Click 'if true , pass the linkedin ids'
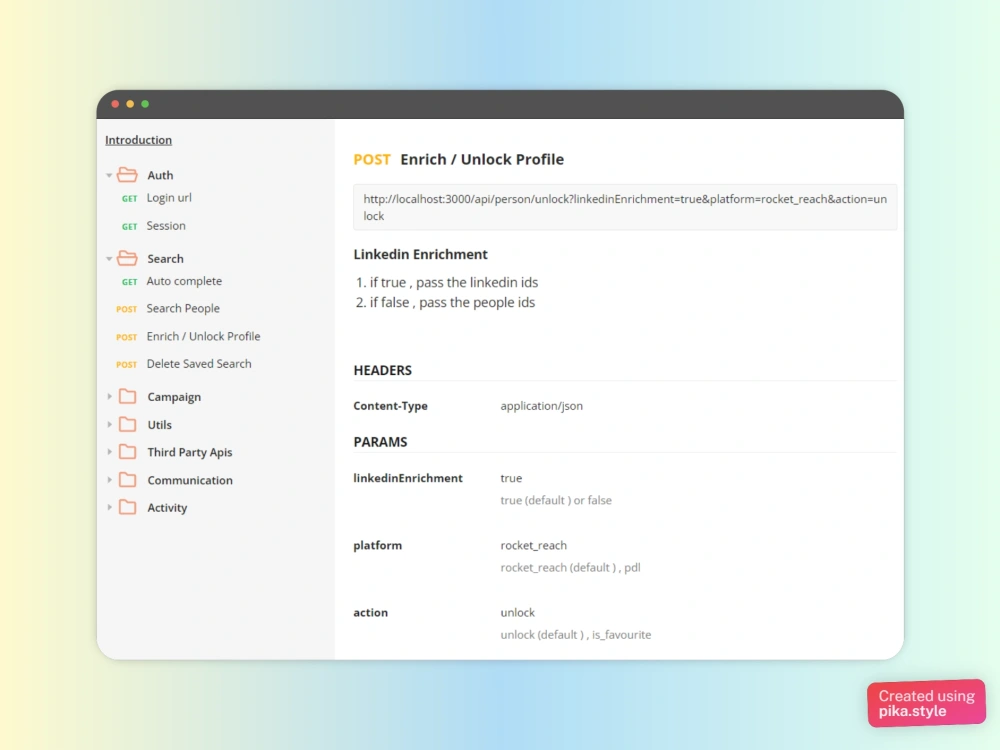 454,283
